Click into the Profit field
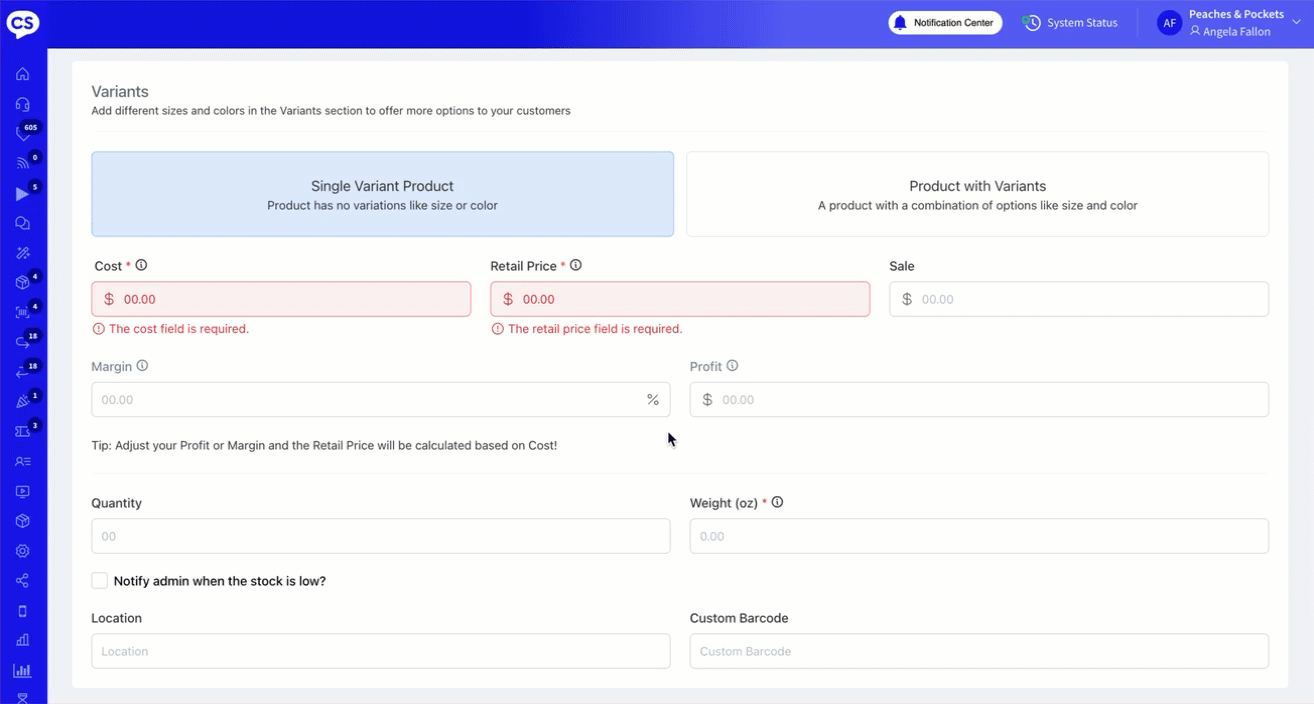 pyautogui.click(x=979, y=399)
